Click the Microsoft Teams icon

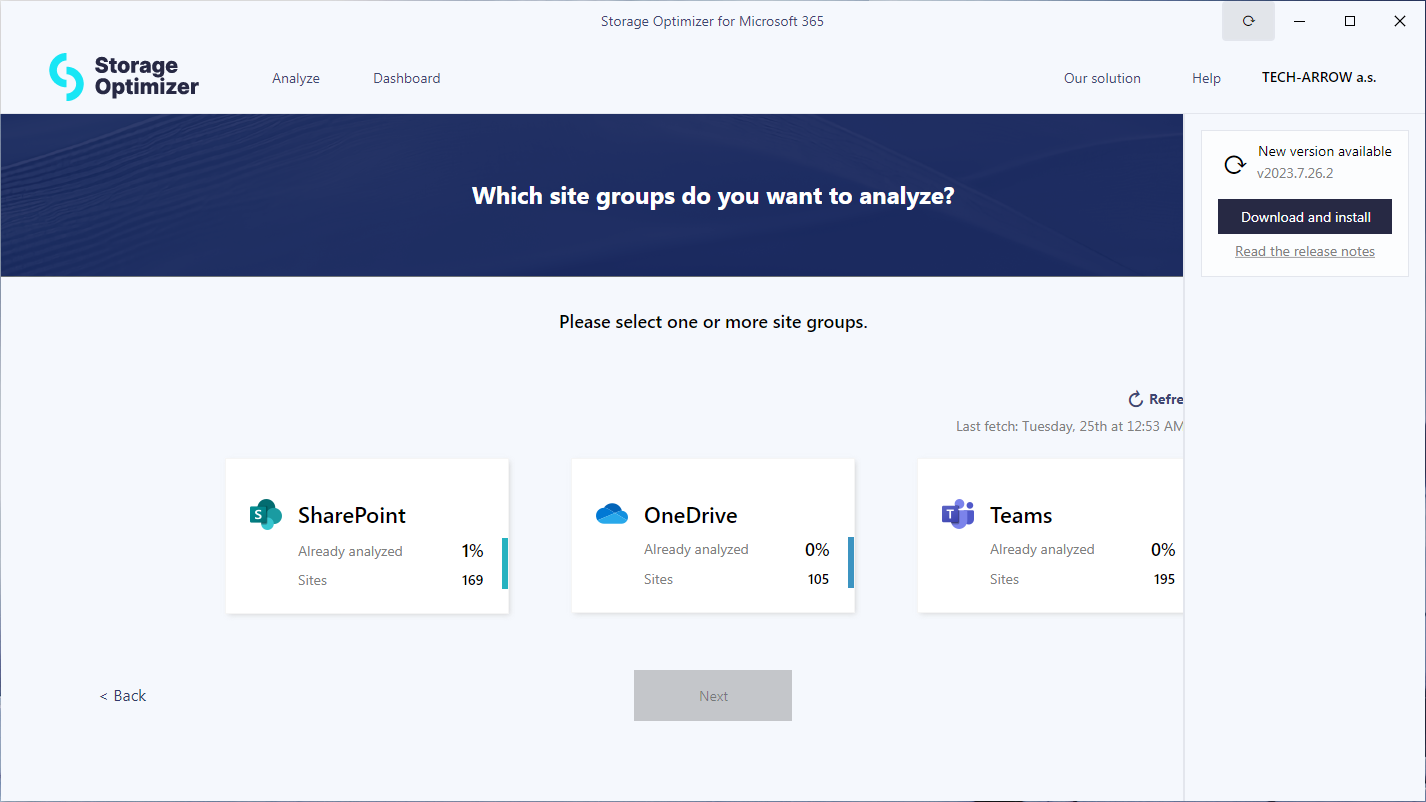[x=957, y=514]
